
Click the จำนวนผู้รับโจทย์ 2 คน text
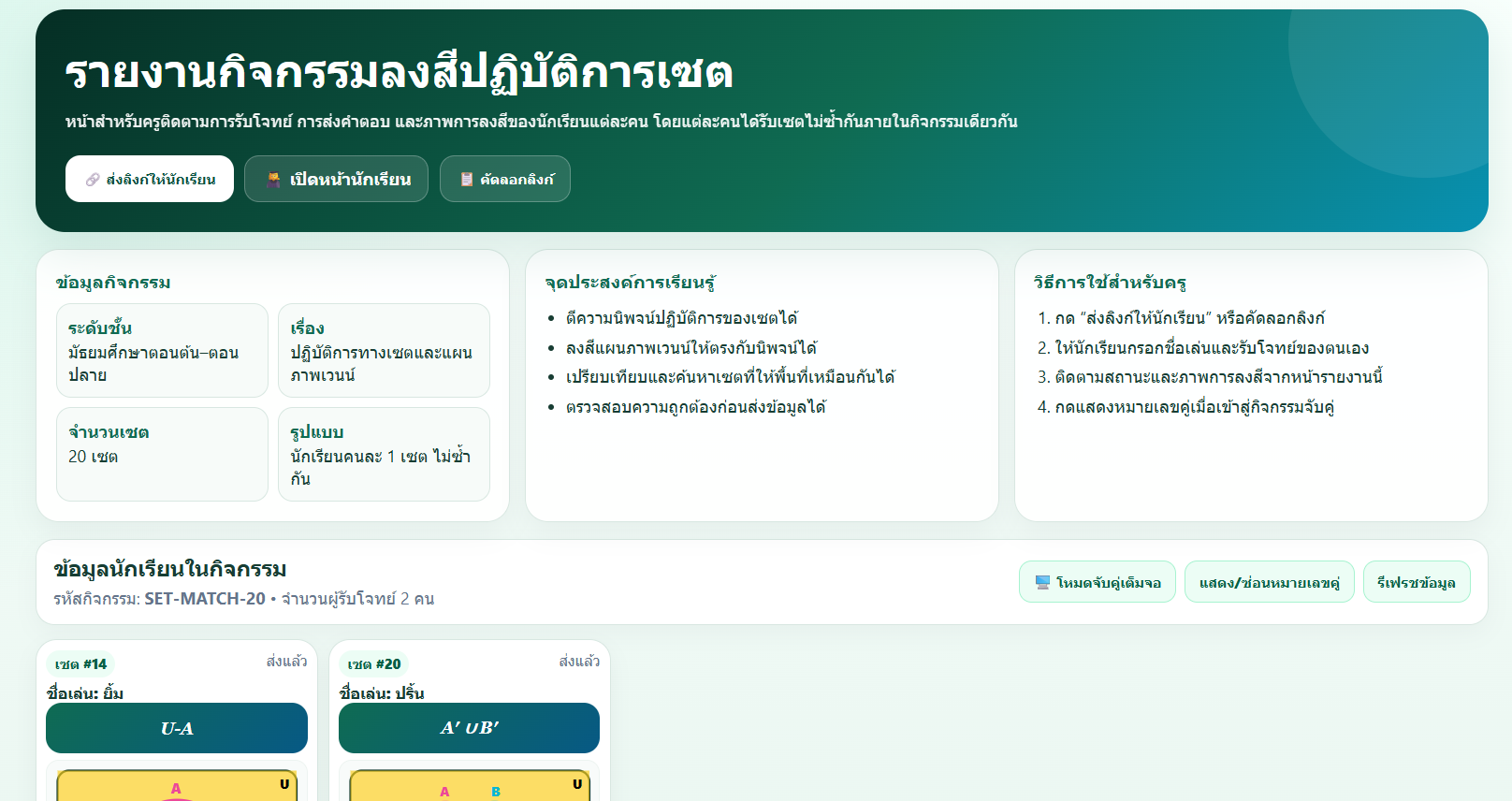click(x=357, y=599)
